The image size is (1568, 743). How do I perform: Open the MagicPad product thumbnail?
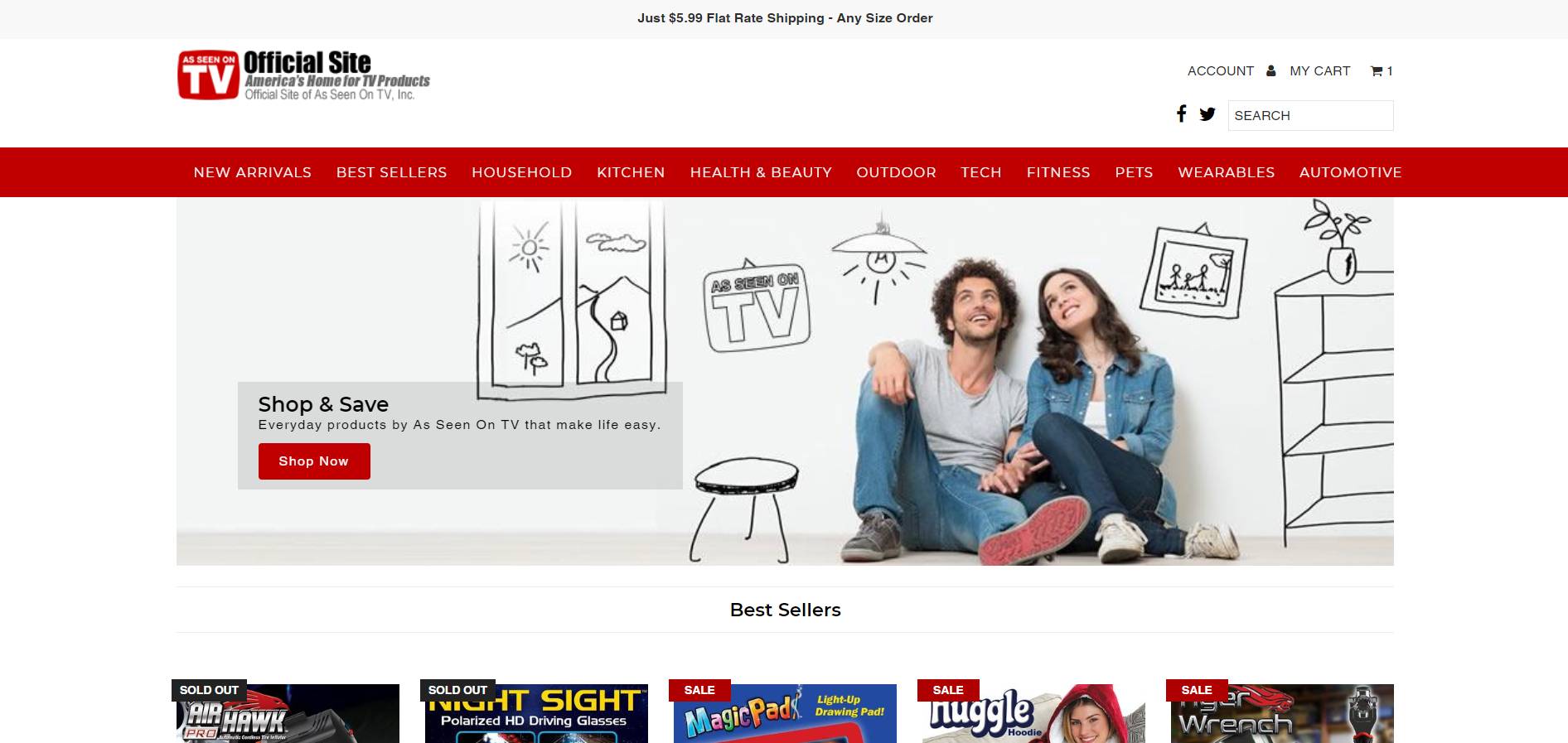click(785, 713)
